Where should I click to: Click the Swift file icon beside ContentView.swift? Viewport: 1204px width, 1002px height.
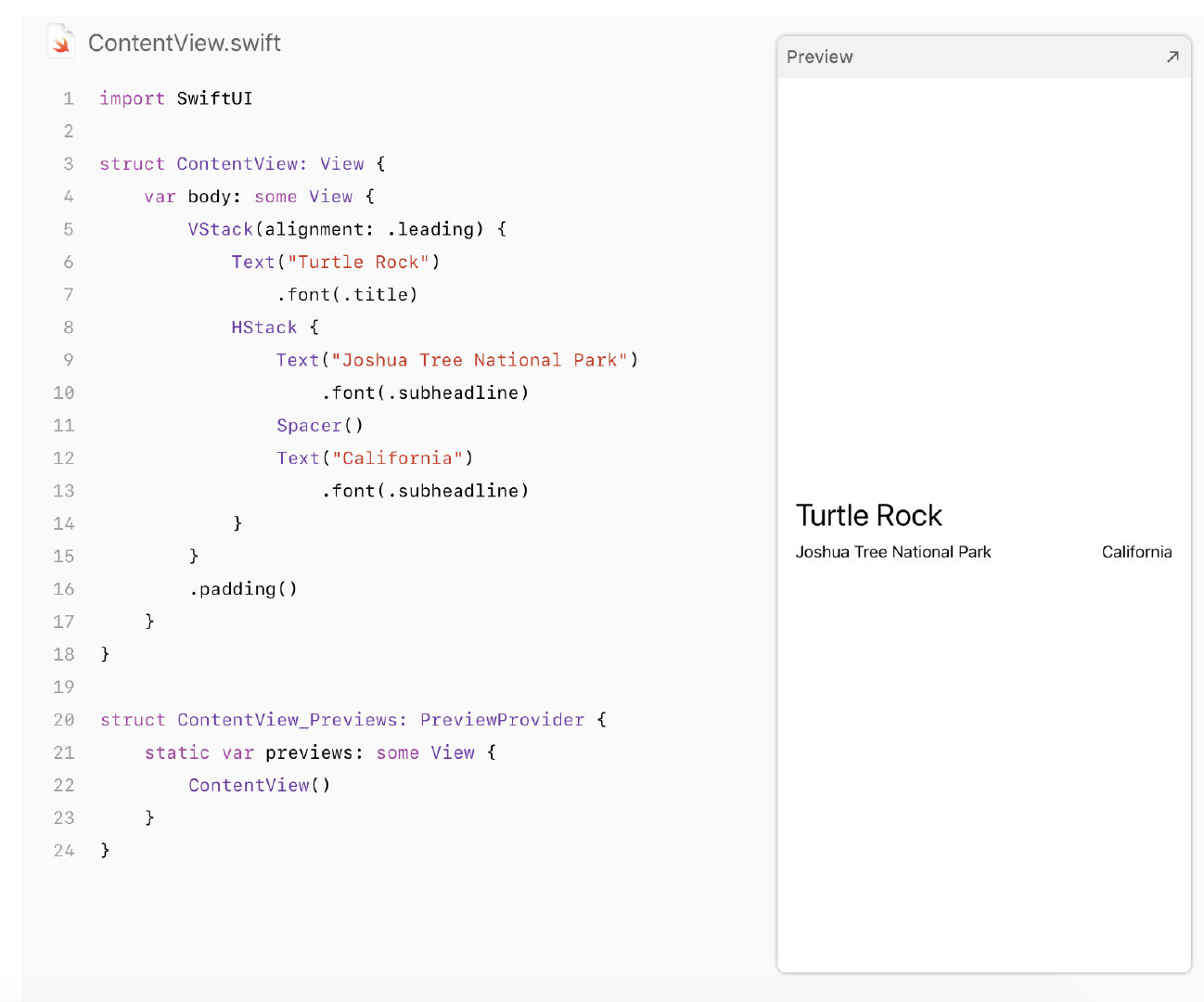[61, 42]
